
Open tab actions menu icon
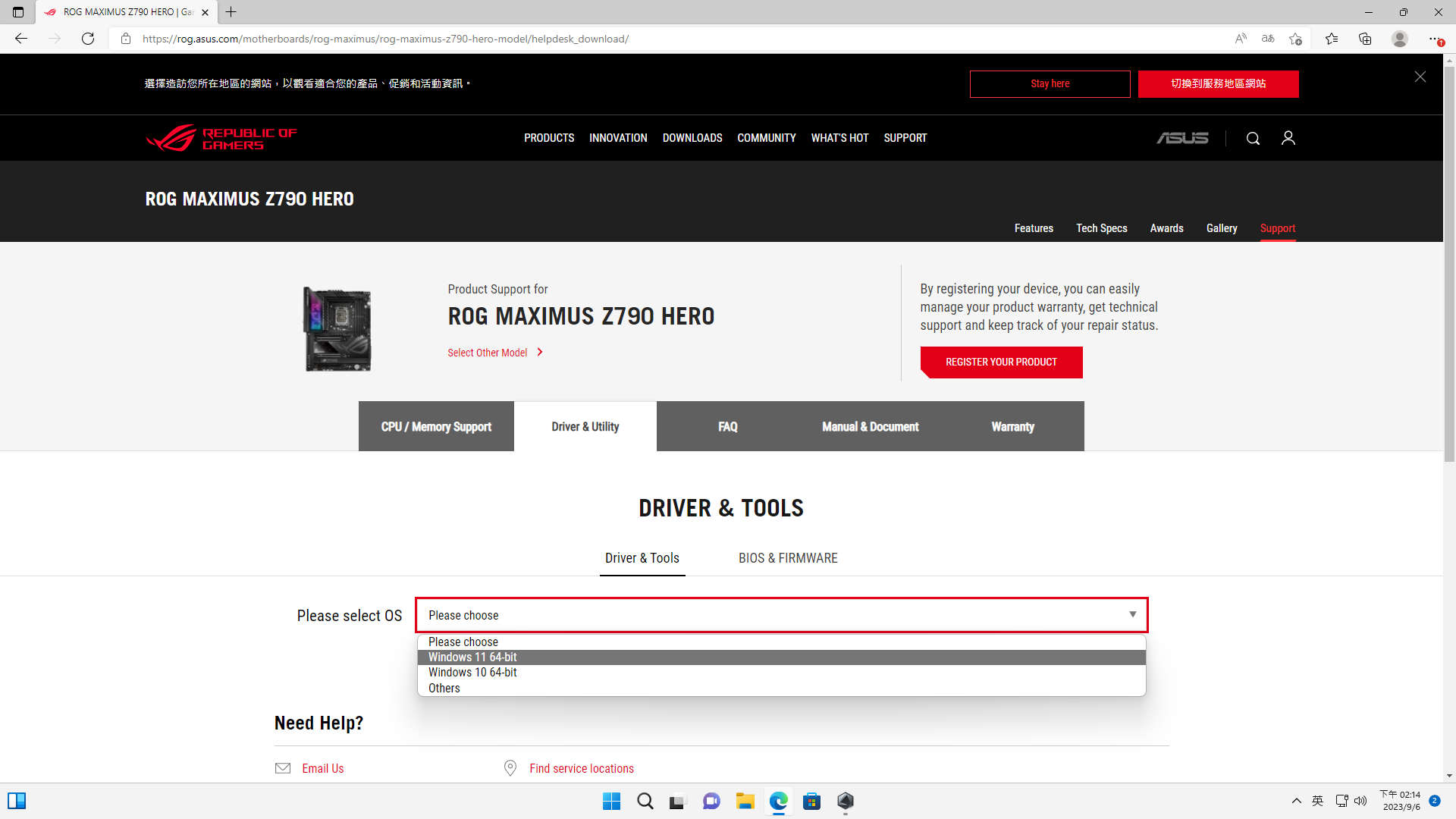(18, 12)
